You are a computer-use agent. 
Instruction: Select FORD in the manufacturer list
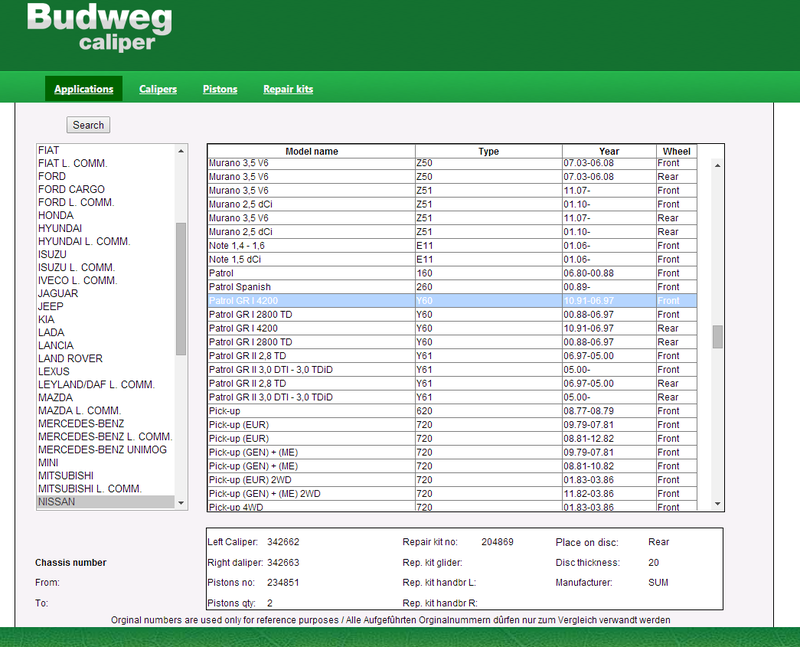(x=106, y=176)
